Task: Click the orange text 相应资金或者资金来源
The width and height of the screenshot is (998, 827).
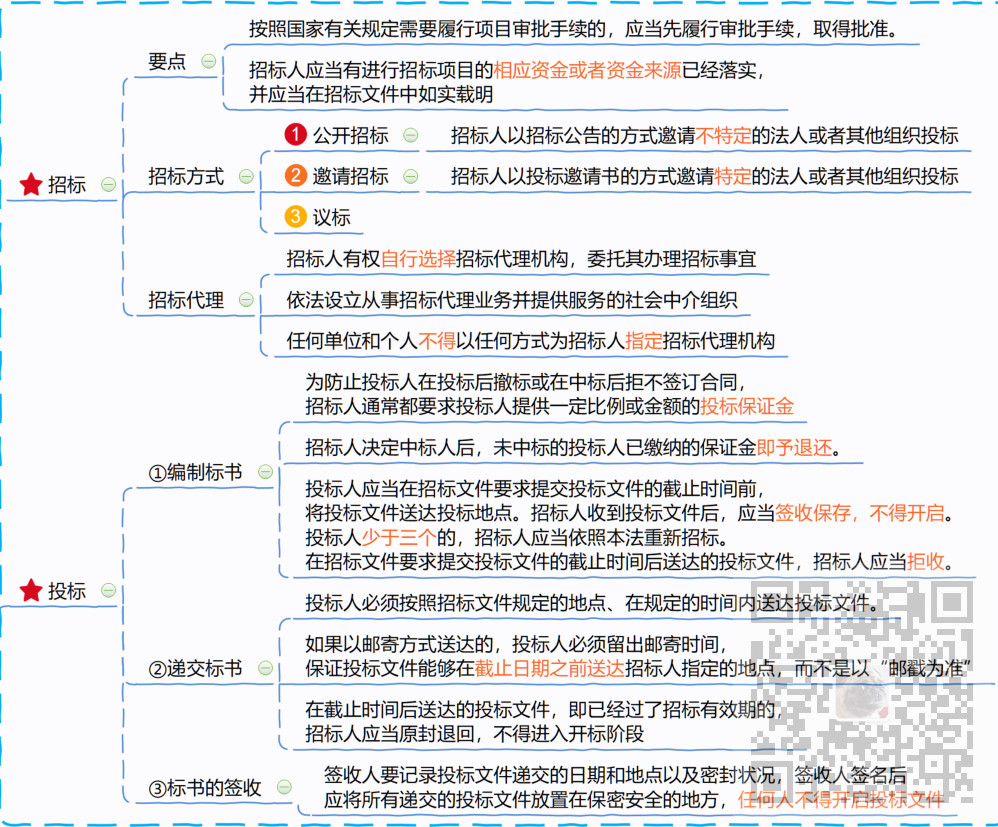Action: (x=587, y=70)
